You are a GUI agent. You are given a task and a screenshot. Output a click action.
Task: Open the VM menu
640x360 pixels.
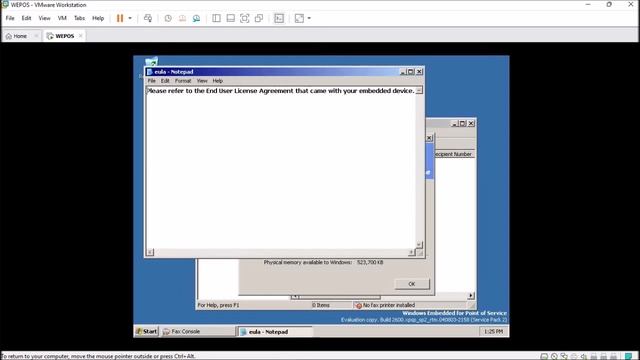62,18
